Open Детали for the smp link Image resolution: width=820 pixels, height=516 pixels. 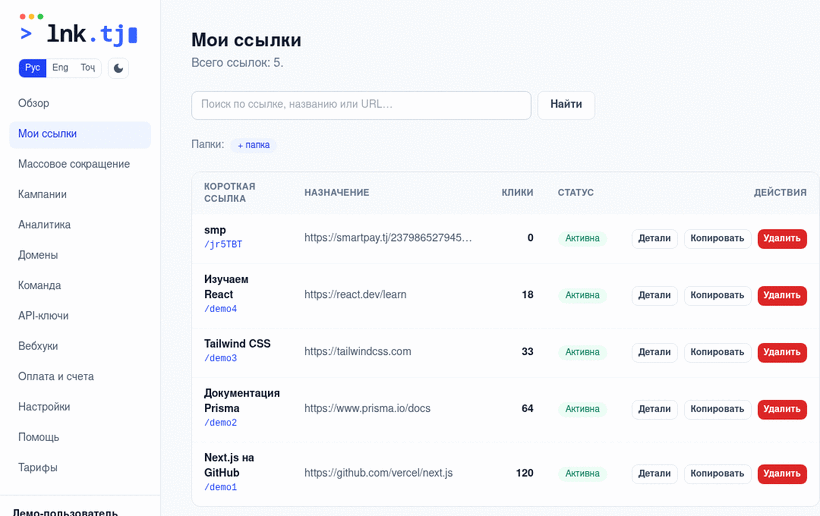(x=654, y=238)
